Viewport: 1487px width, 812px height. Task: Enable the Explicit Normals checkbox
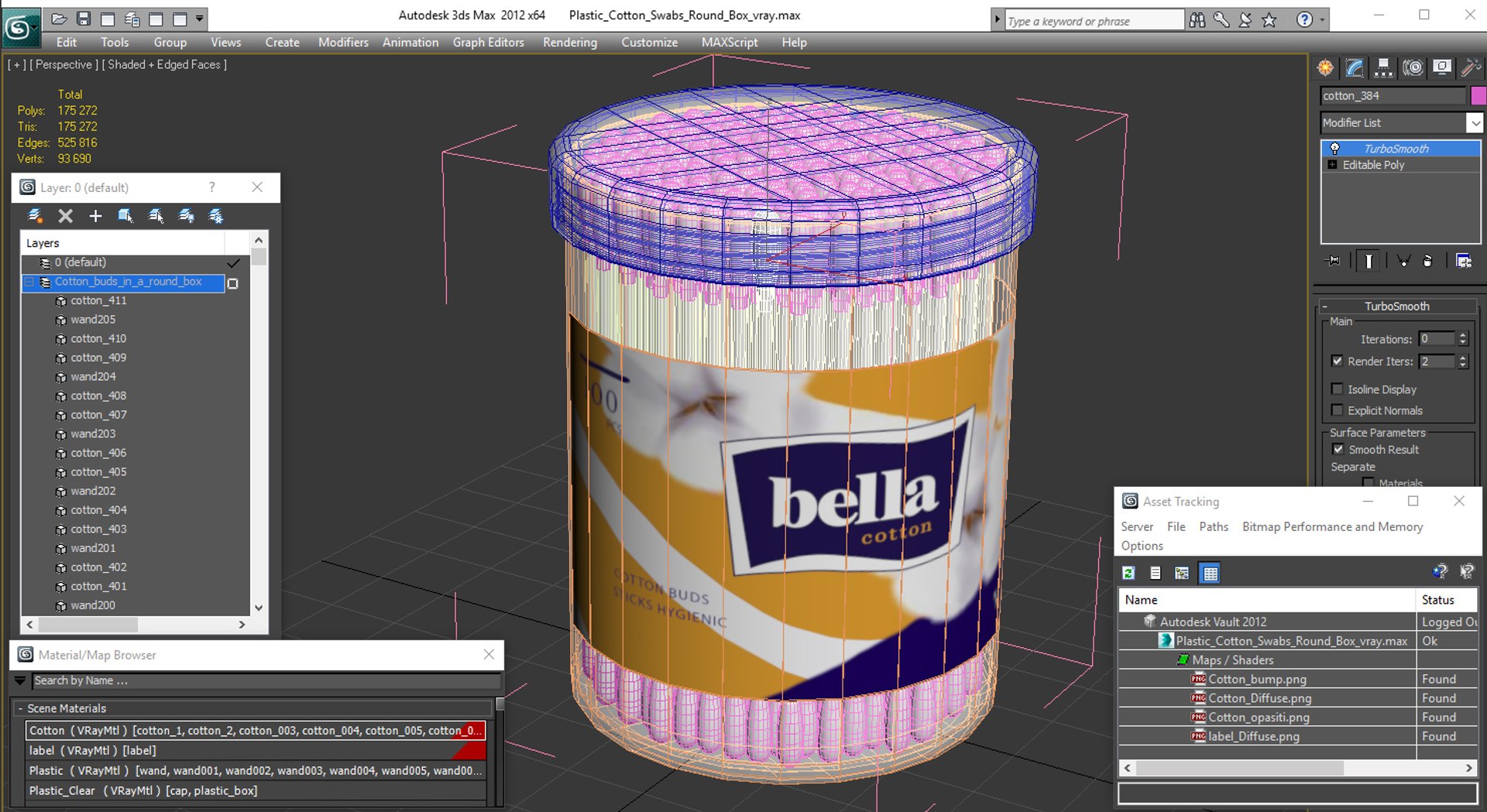click(1337, 410)
